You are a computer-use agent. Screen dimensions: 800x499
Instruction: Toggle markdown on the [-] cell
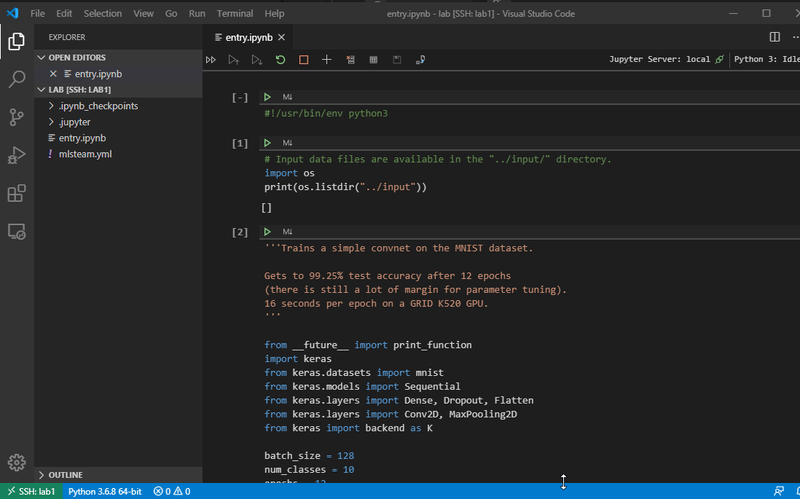click(287, 97)
